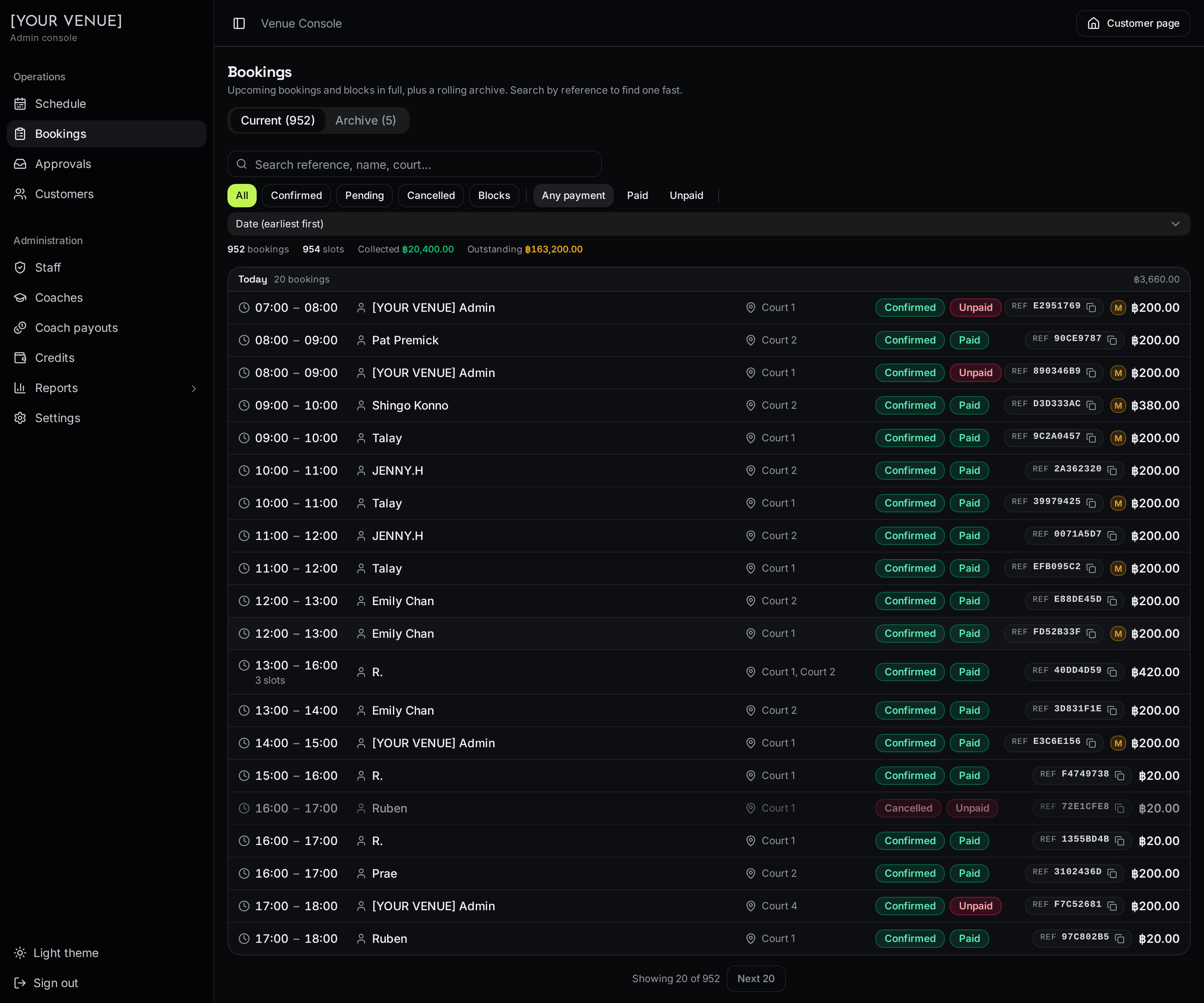Open Coach payouts in the sidebar
Screen dimensions: 1204x1003
coord(107,328)
